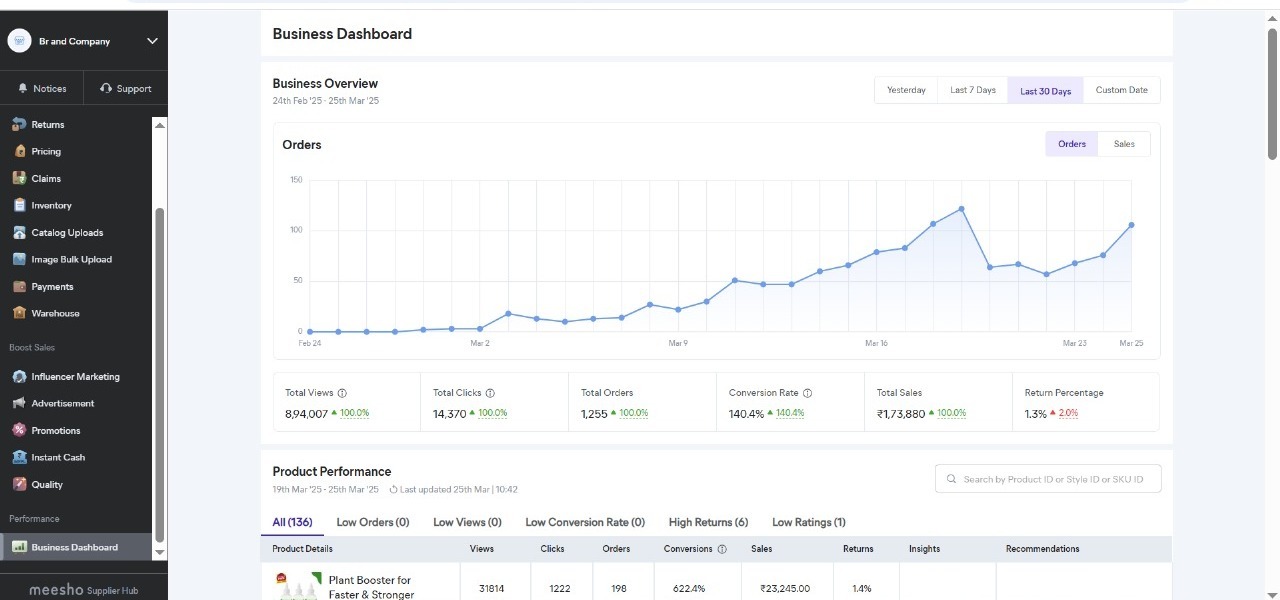Open the Warehouse icon in sidebar
The image size is (1280, 600).
coord(19,313)
